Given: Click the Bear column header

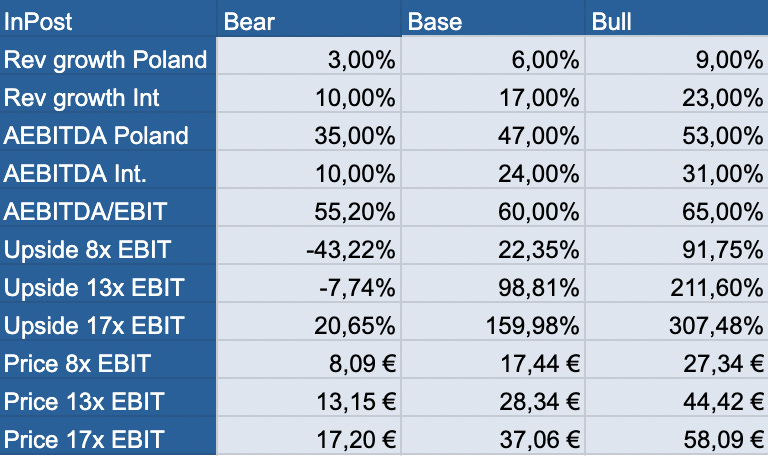Looking at the screenshot, I should (309, 18).
